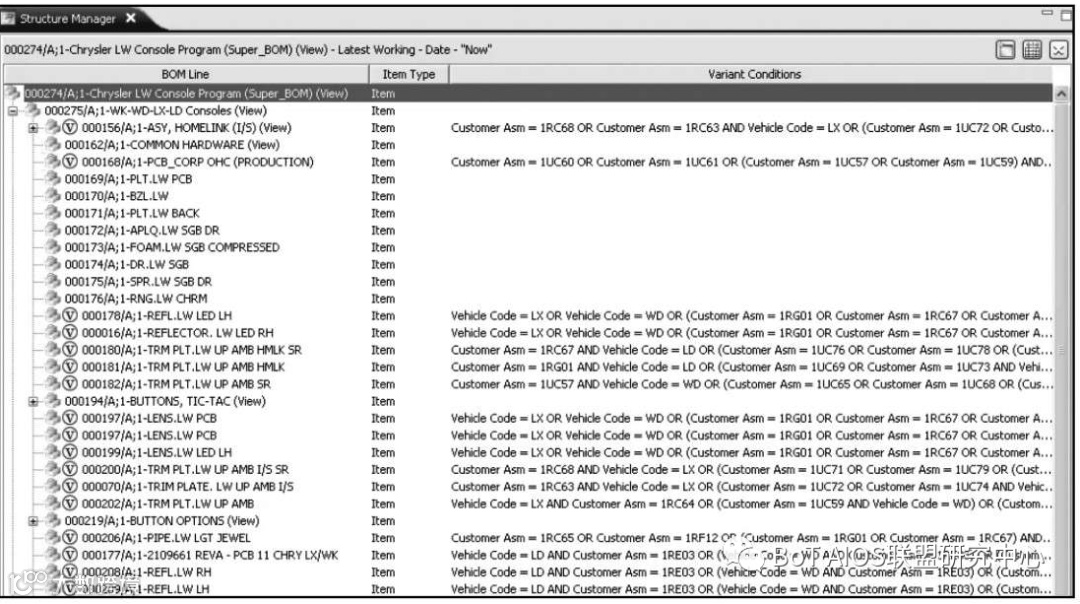Select the top Super_BOM root row
Image resolution: width=1080 pixels, height=604 pixels.
click(528, 94)
